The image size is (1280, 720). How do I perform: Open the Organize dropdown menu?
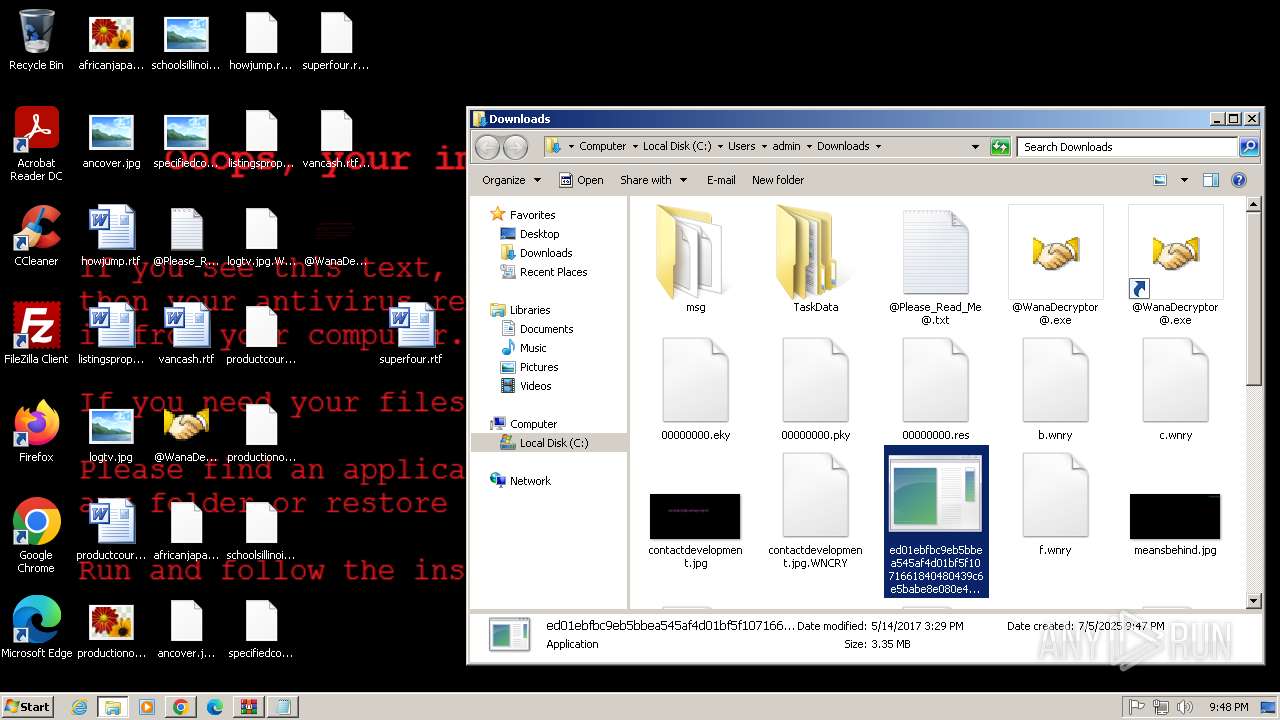[x=511, y=180]
